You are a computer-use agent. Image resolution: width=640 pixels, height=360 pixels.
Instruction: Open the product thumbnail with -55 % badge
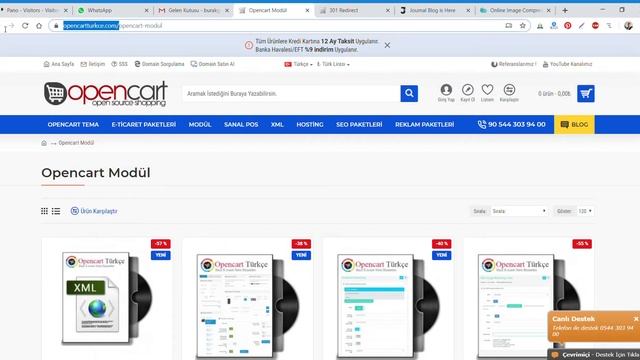(x=529, y=306)
